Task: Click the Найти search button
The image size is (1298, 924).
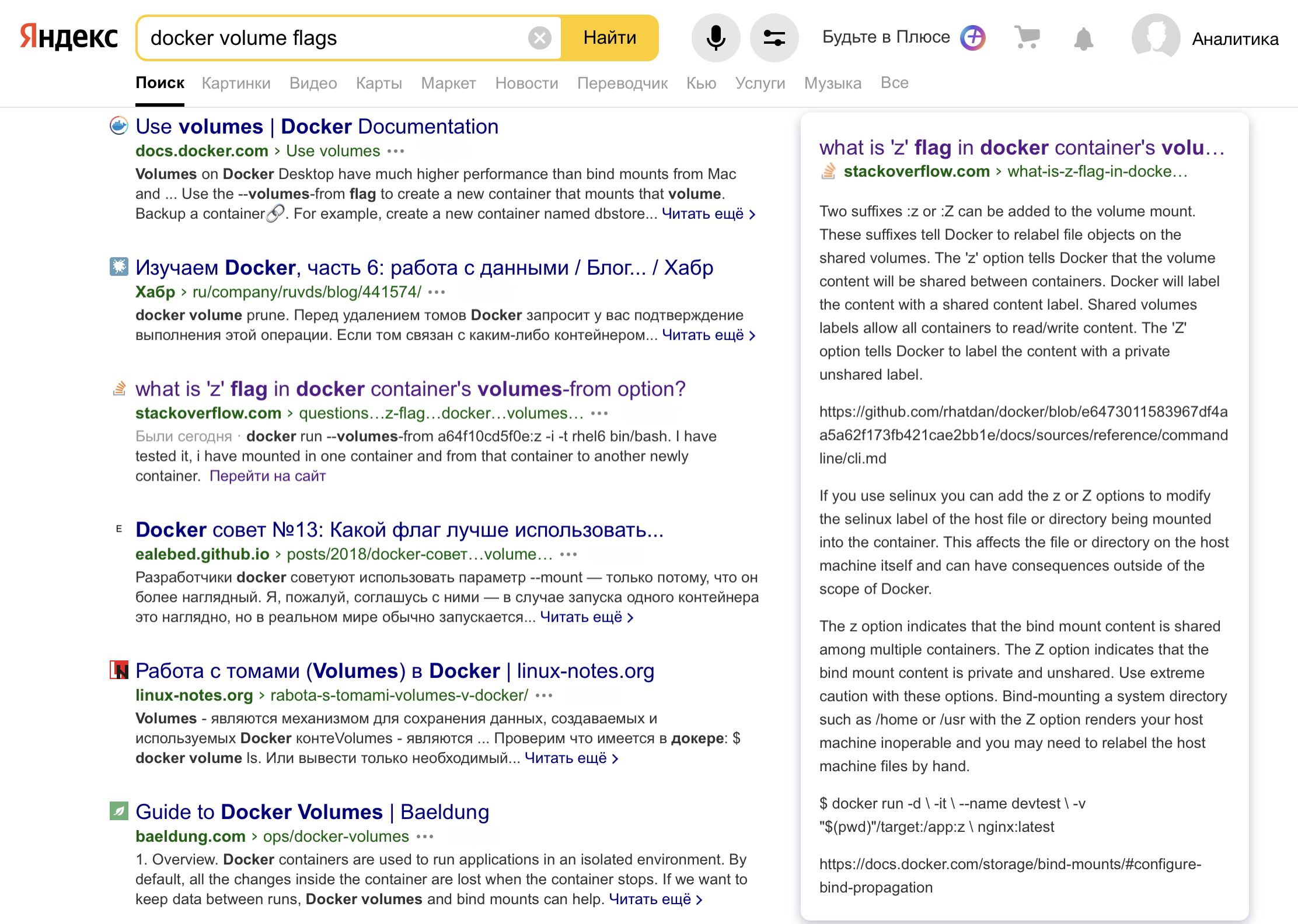Action: click(x=610, y=38)
